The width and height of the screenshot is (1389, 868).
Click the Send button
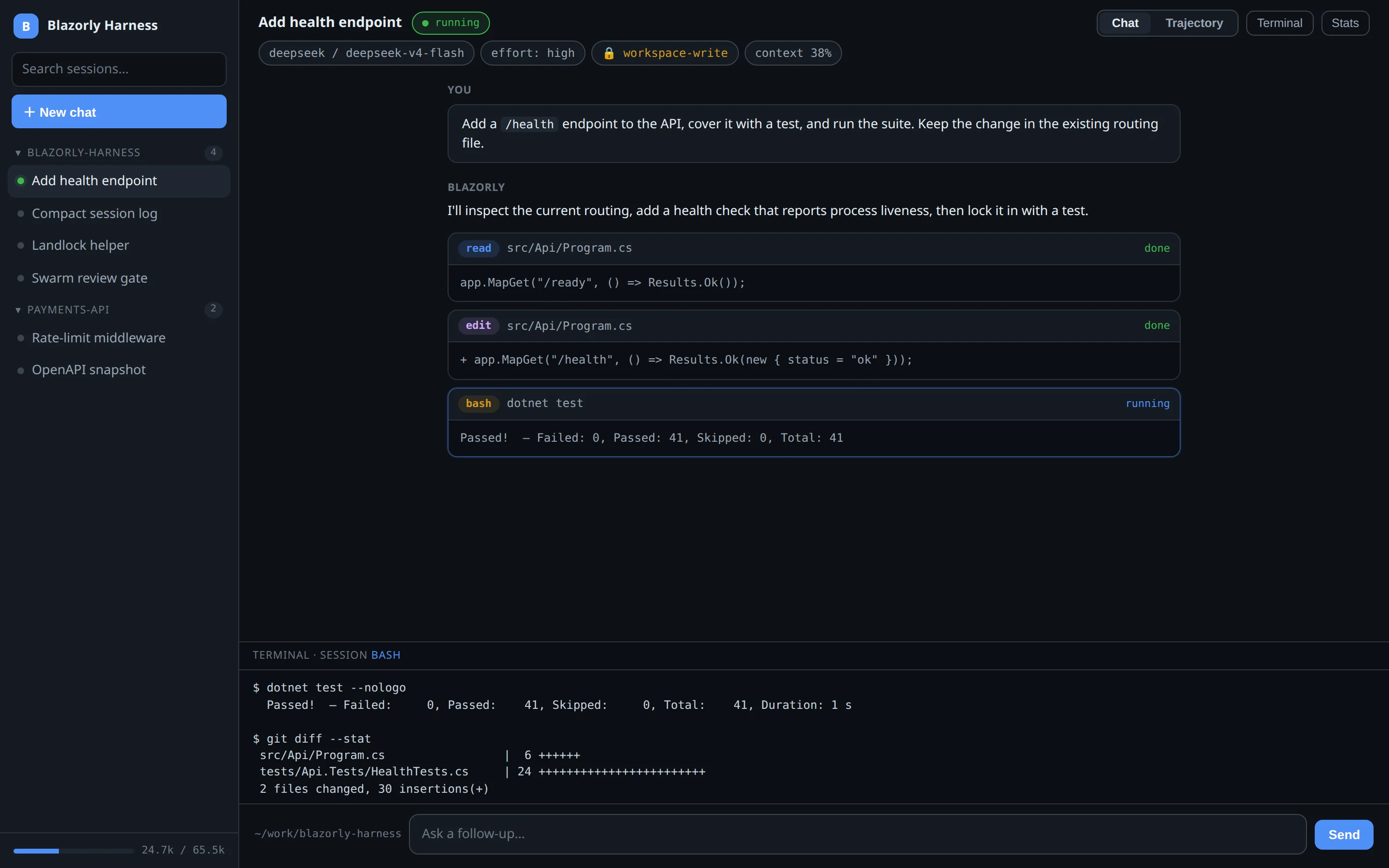1344,835
